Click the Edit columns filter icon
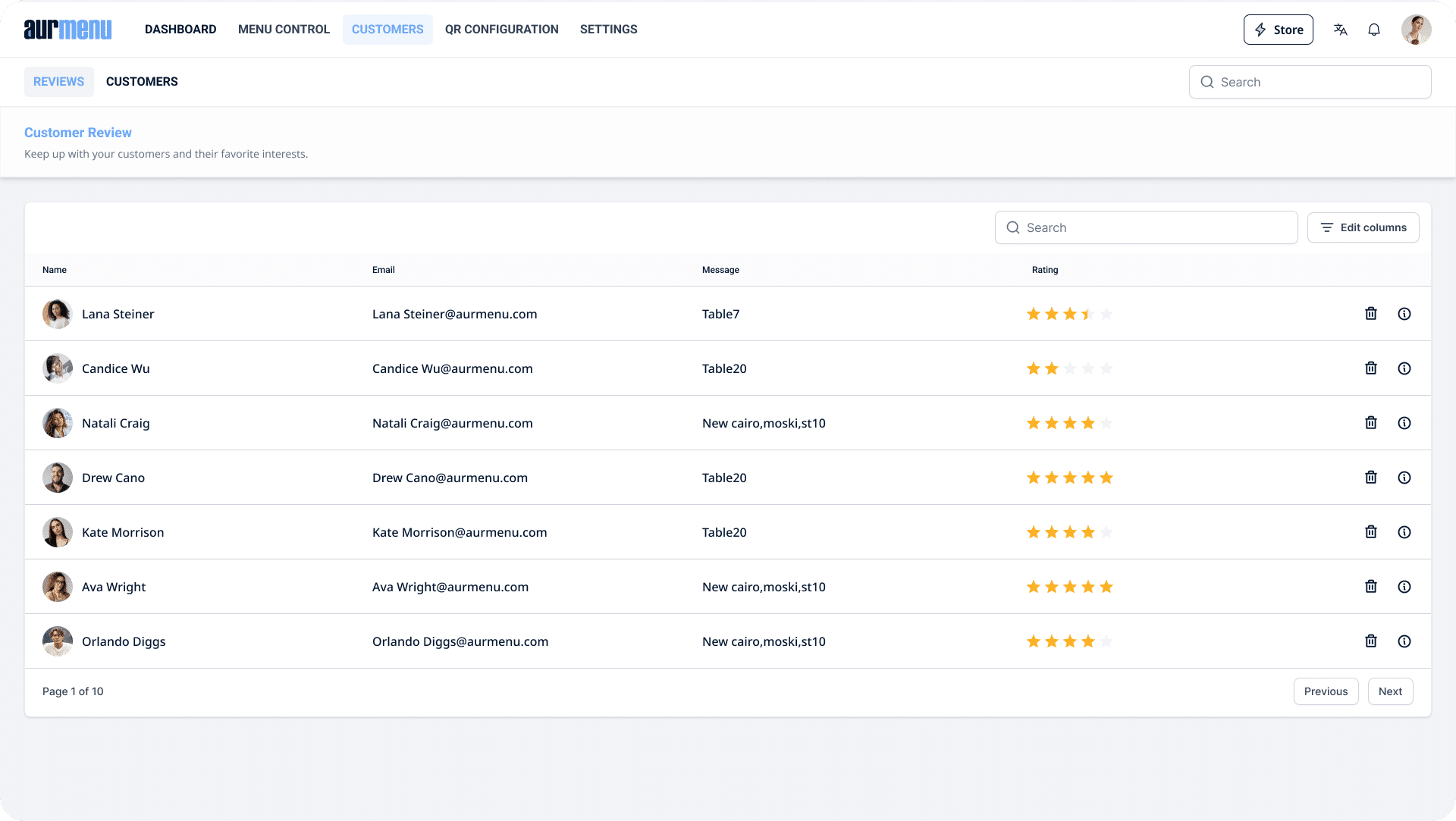Viewport: 1456px width, 821px height. click(x=1326, y=227)
